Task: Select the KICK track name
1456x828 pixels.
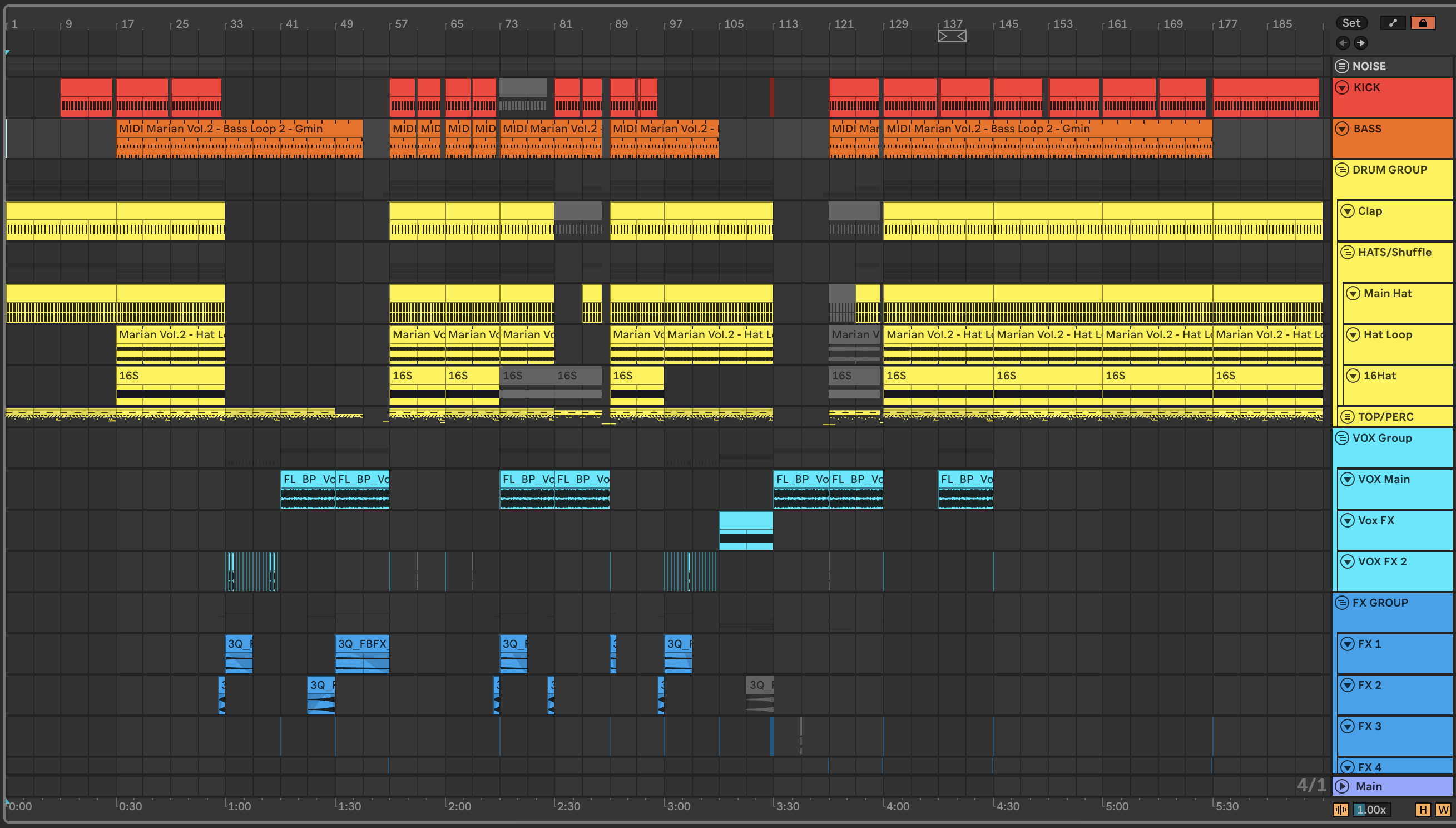Action: click(x=1367, y=87)
